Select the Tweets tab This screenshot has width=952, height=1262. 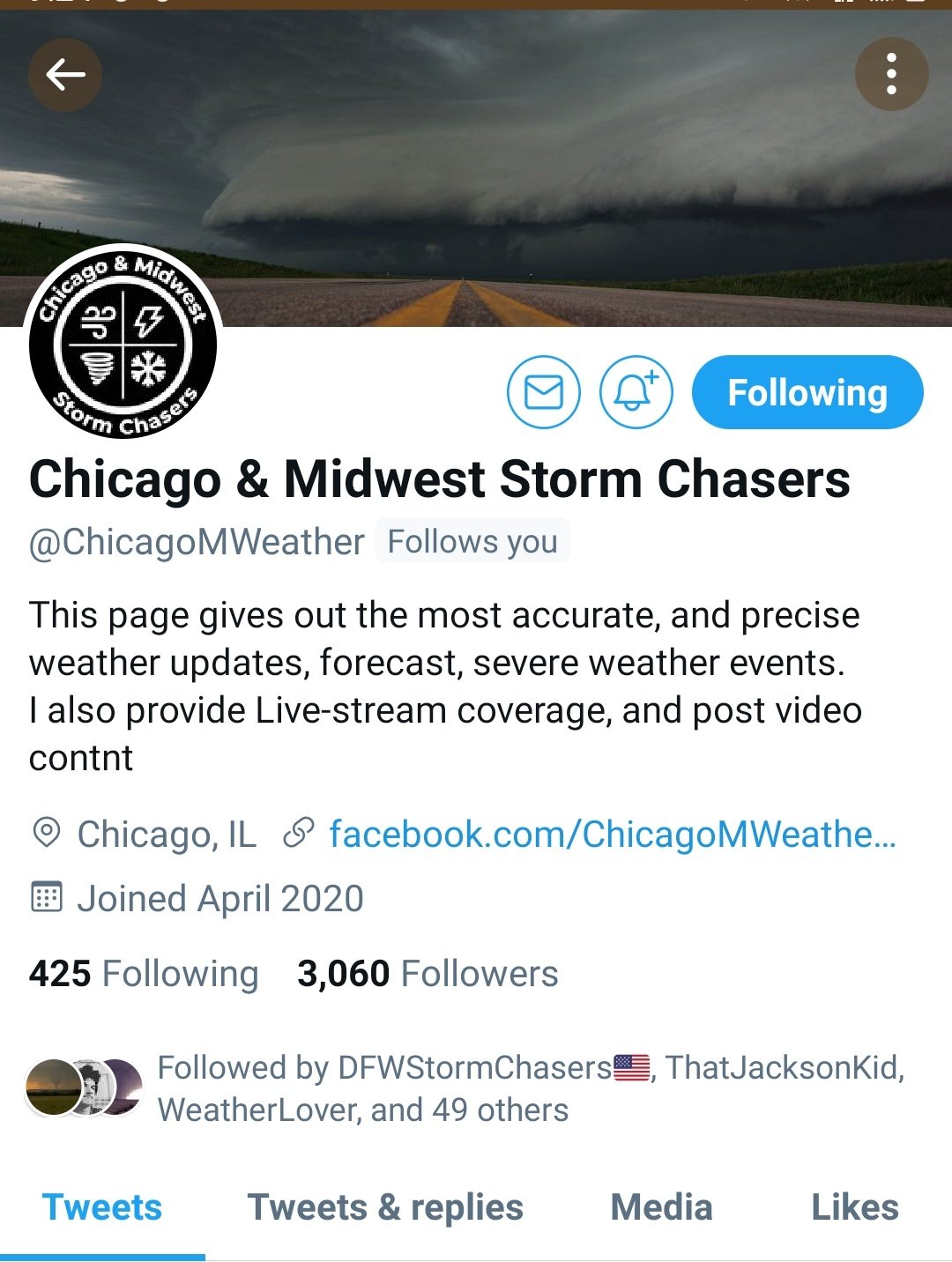pos(102,1207)
